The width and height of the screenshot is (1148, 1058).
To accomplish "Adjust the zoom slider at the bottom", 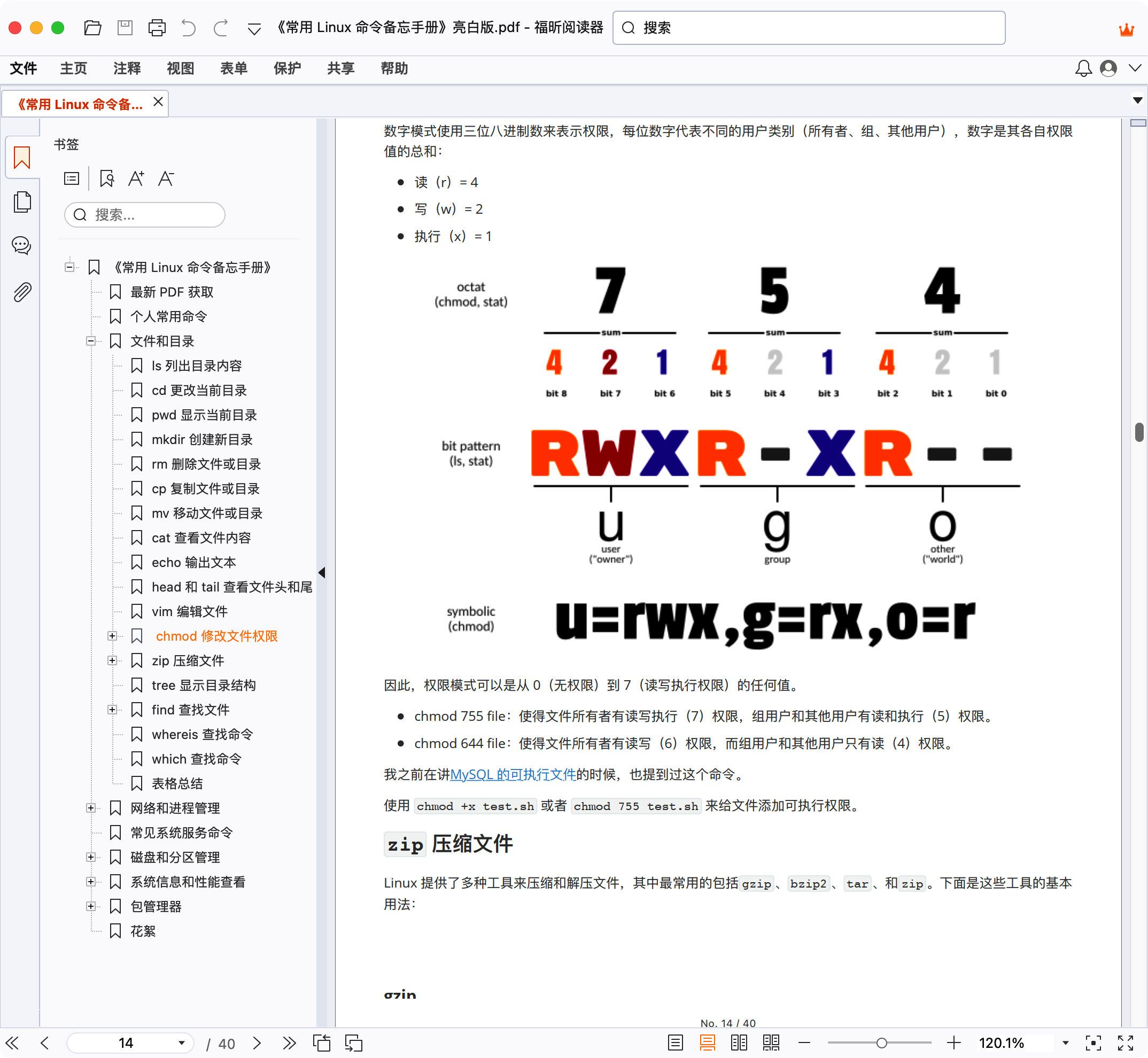I will click(x=882, y=1043).
